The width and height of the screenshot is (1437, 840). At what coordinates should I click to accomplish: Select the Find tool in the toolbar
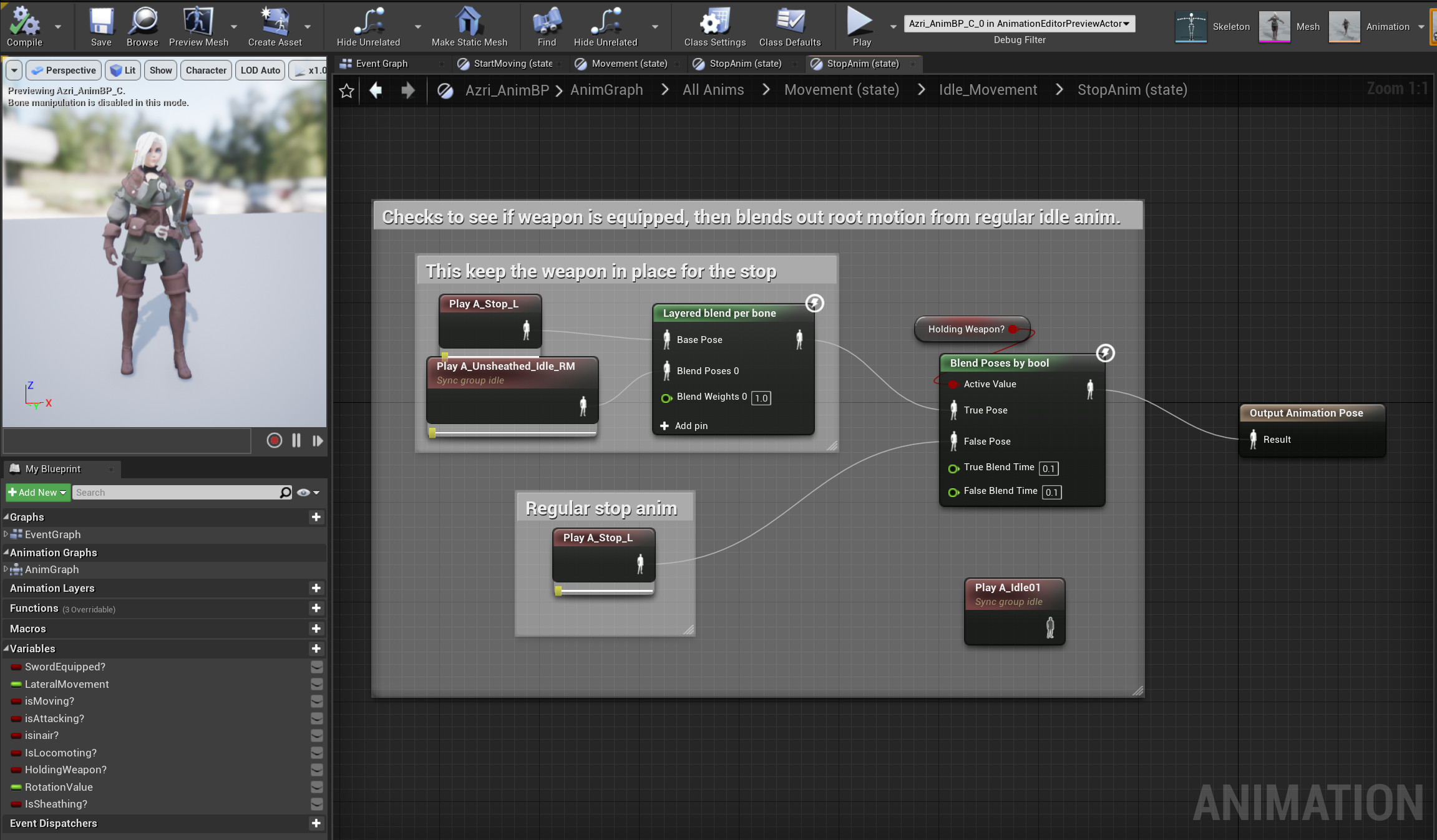[x=546, y=26]
